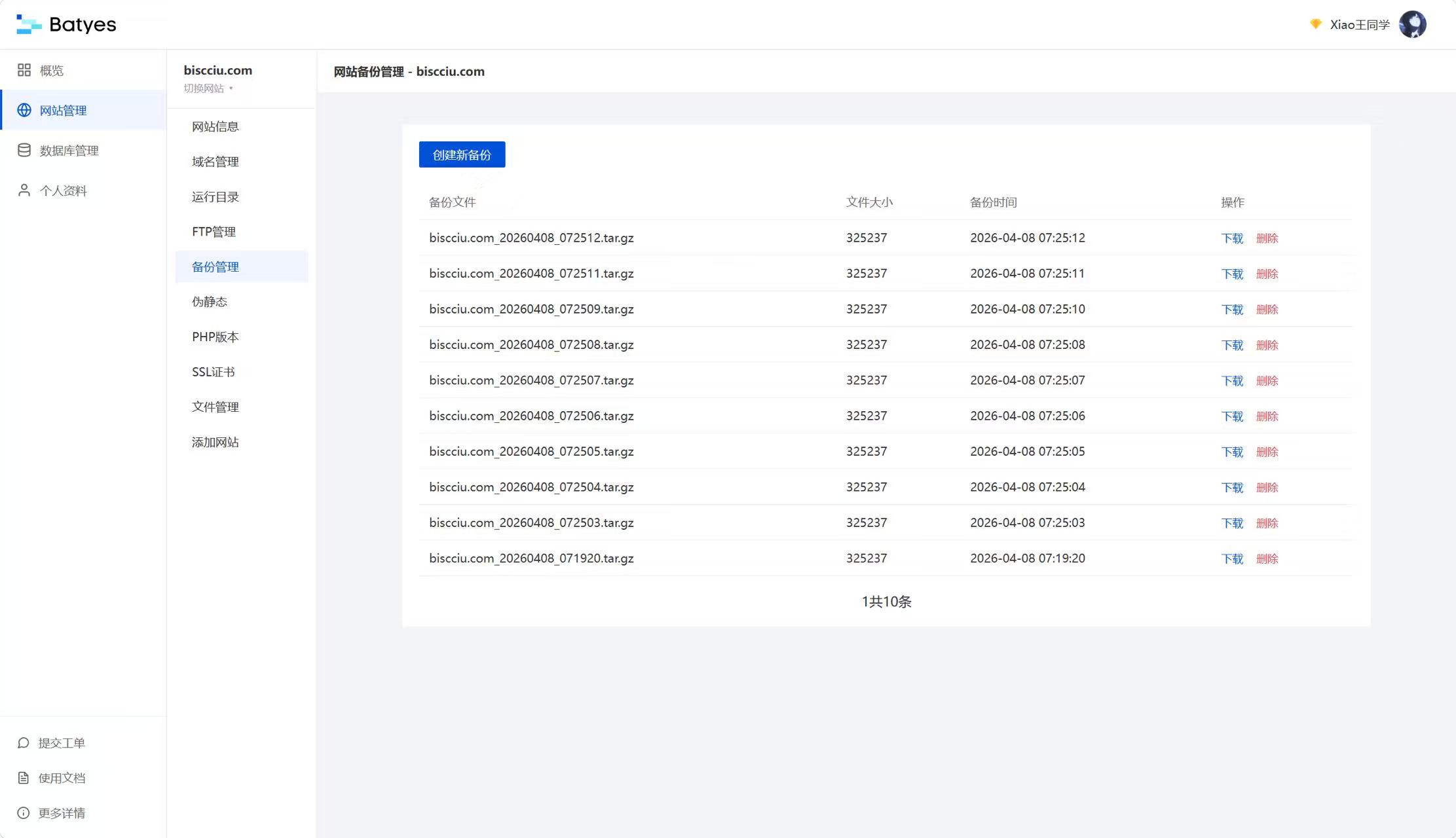Click the user avatar at top right
The width and height of the screenshot is (1456, 838).
tap(1412, 24)
